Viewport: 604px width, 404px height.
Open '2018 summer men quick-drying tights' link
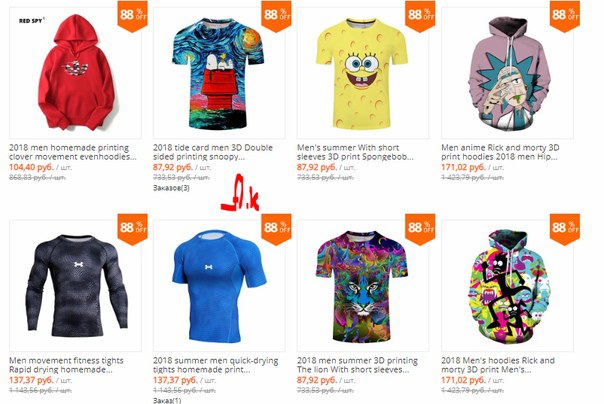(x=215, y=365)
